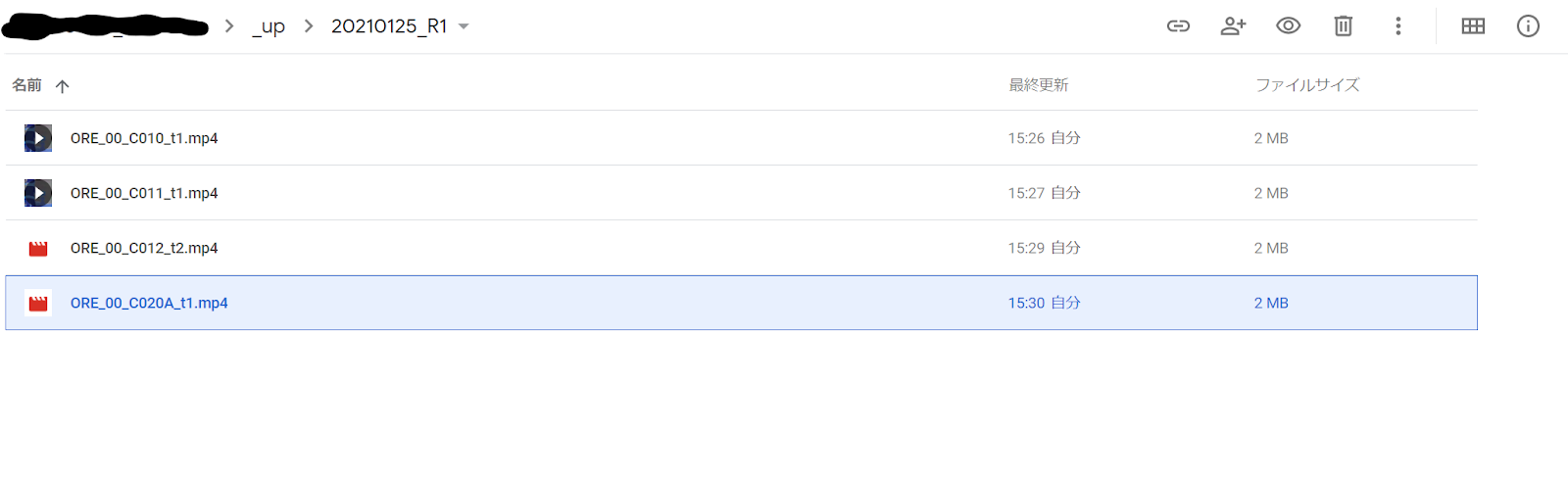
Task: Click the ファイルサイズ column header
Action: click(x=1307, y=85)
